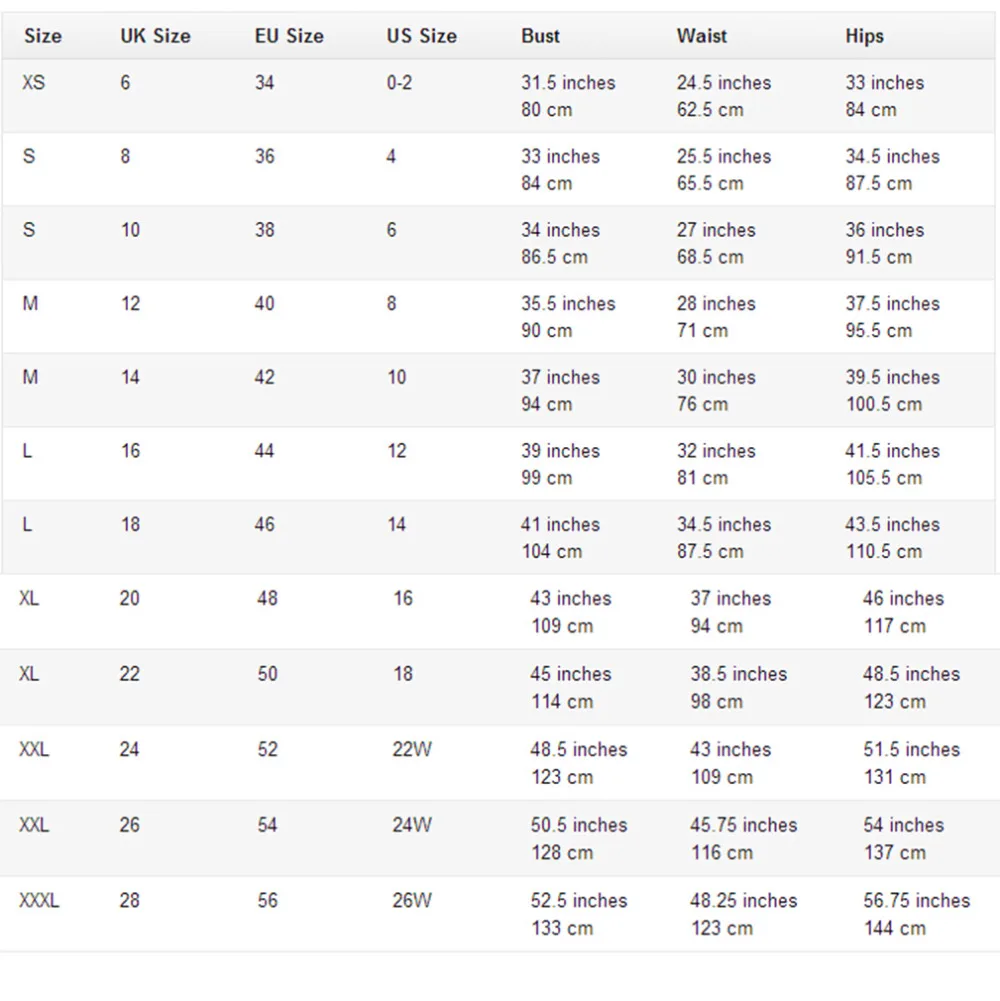The width and height of the screenshot is (1000, 1001).
Task: Click the 45.75 inches waist value
Action: [x=743, y=825]
